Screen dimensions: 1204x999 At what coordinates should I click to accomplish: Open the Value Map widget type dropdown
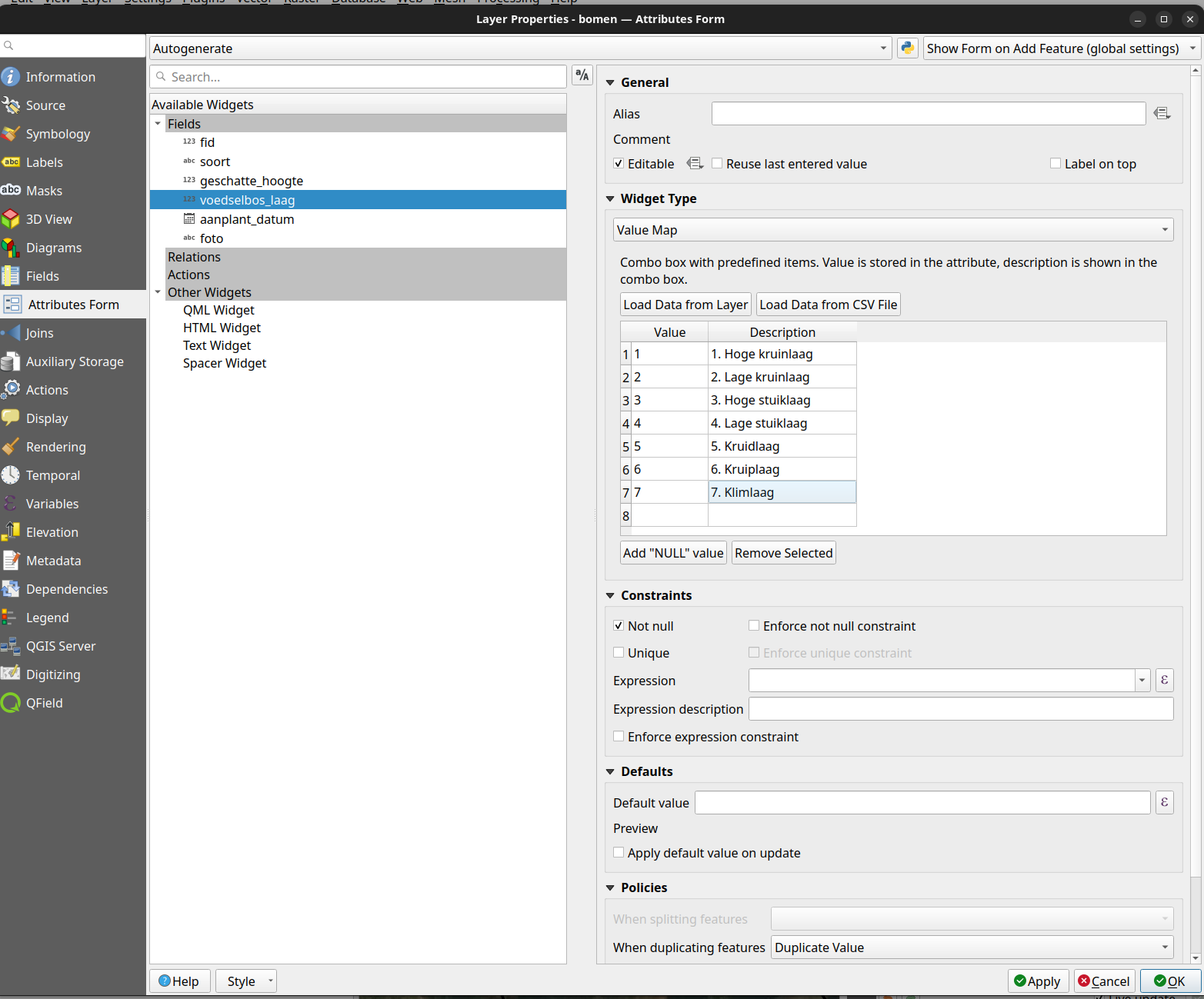click(x=892, y=230)
